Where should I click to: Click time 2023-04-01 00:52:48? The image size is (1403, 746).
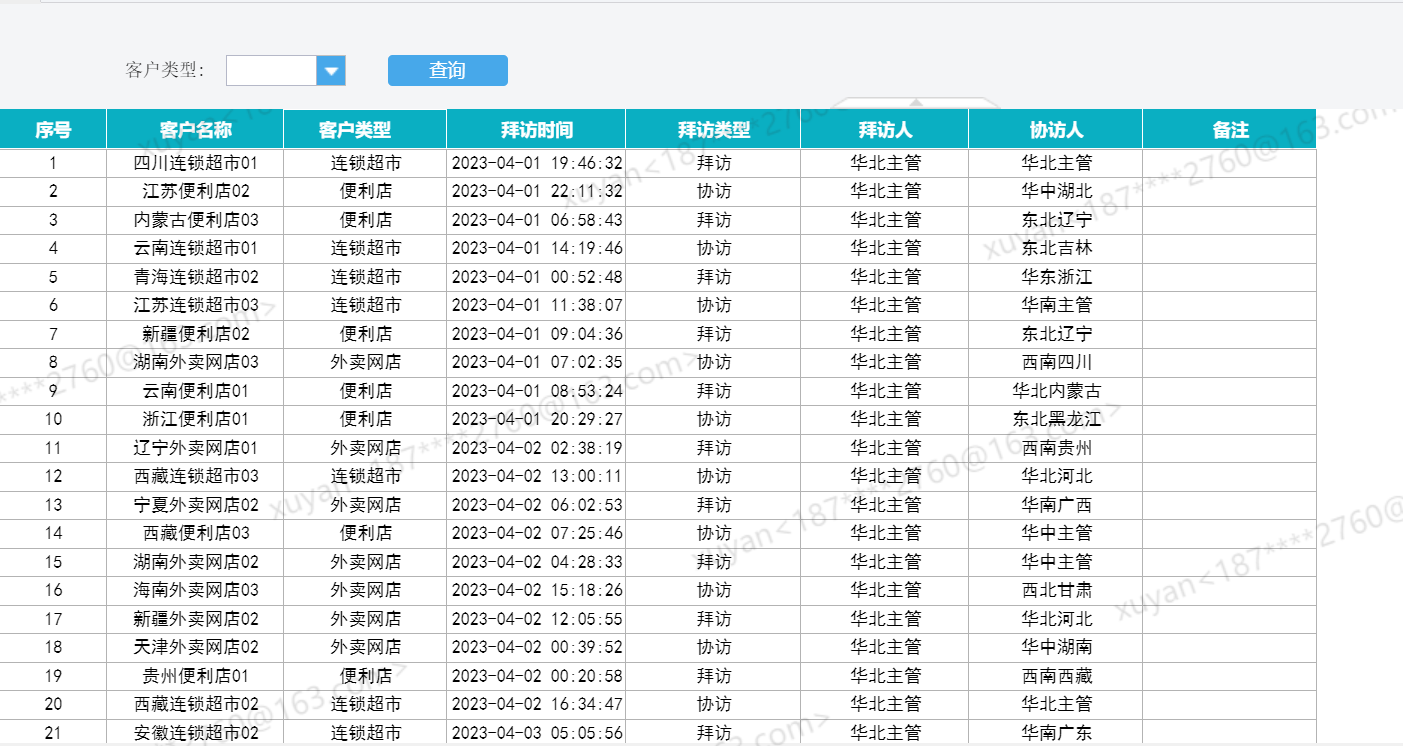pos(537,277)
